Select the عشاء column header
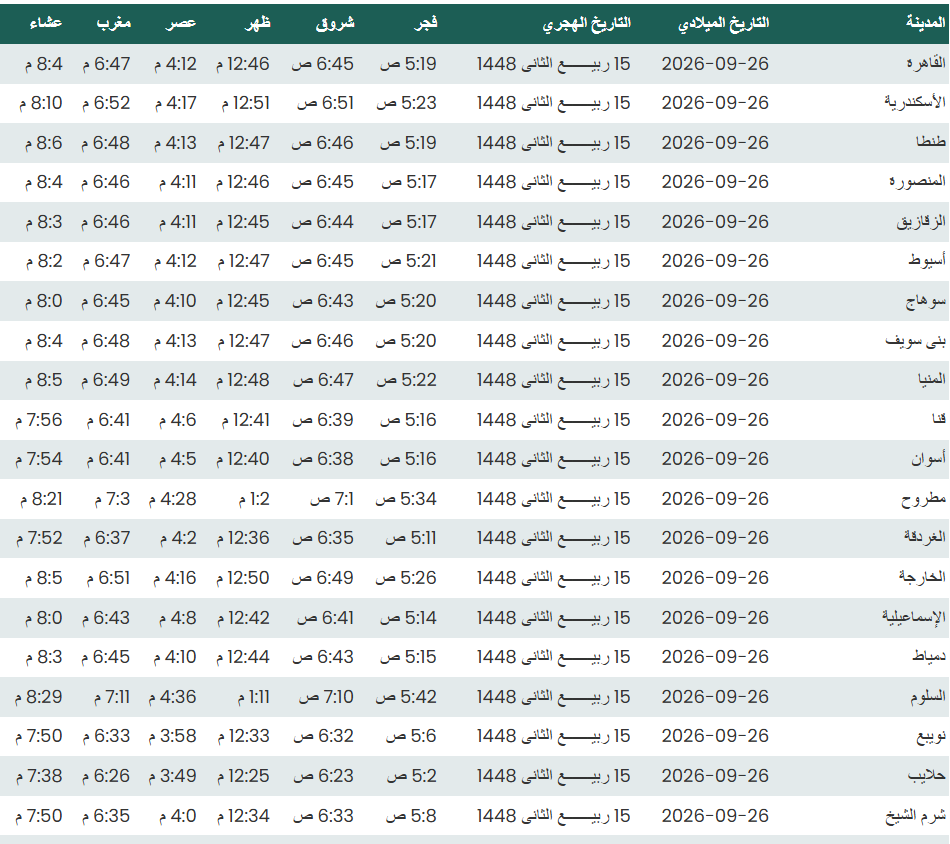 coord(45,23)
